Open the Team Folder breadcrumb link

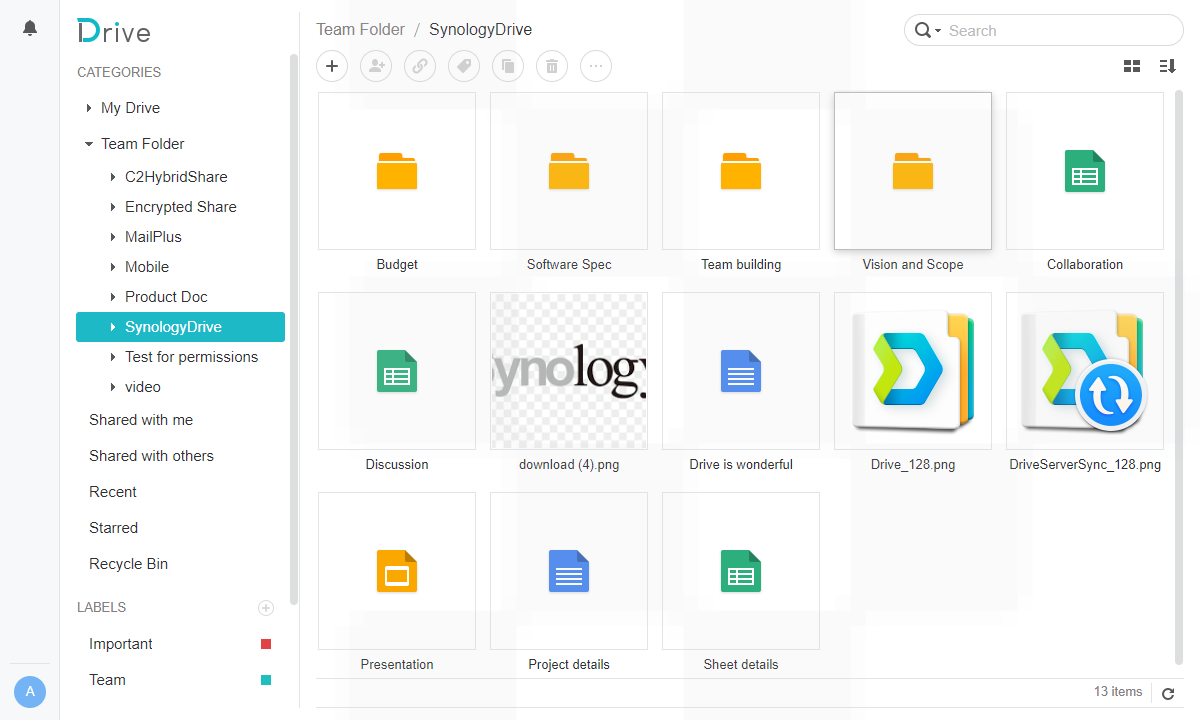[360, 29]
